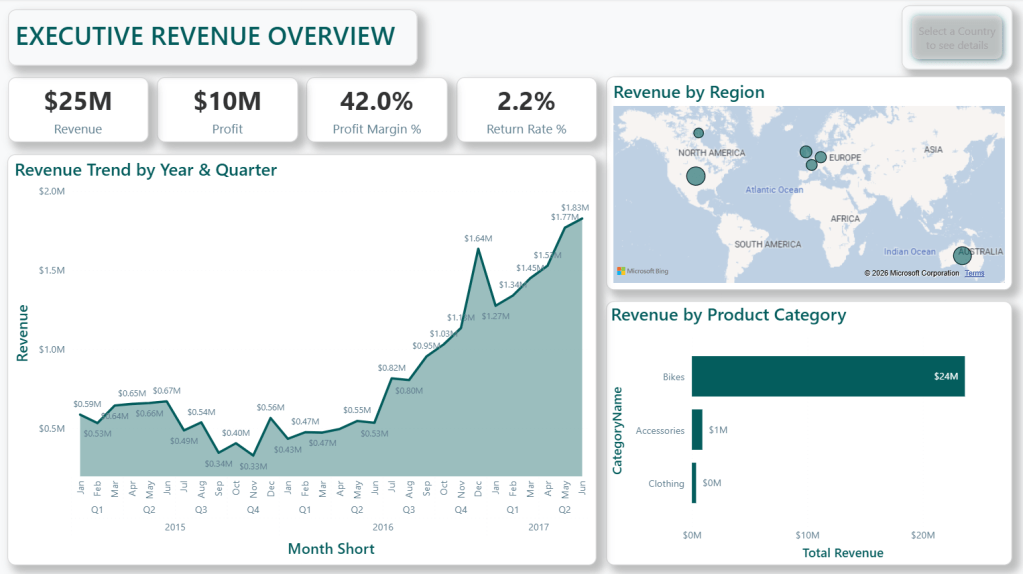Click the $10M Profit card
This screenshot has width=1023, height=574.
[227, 110]
